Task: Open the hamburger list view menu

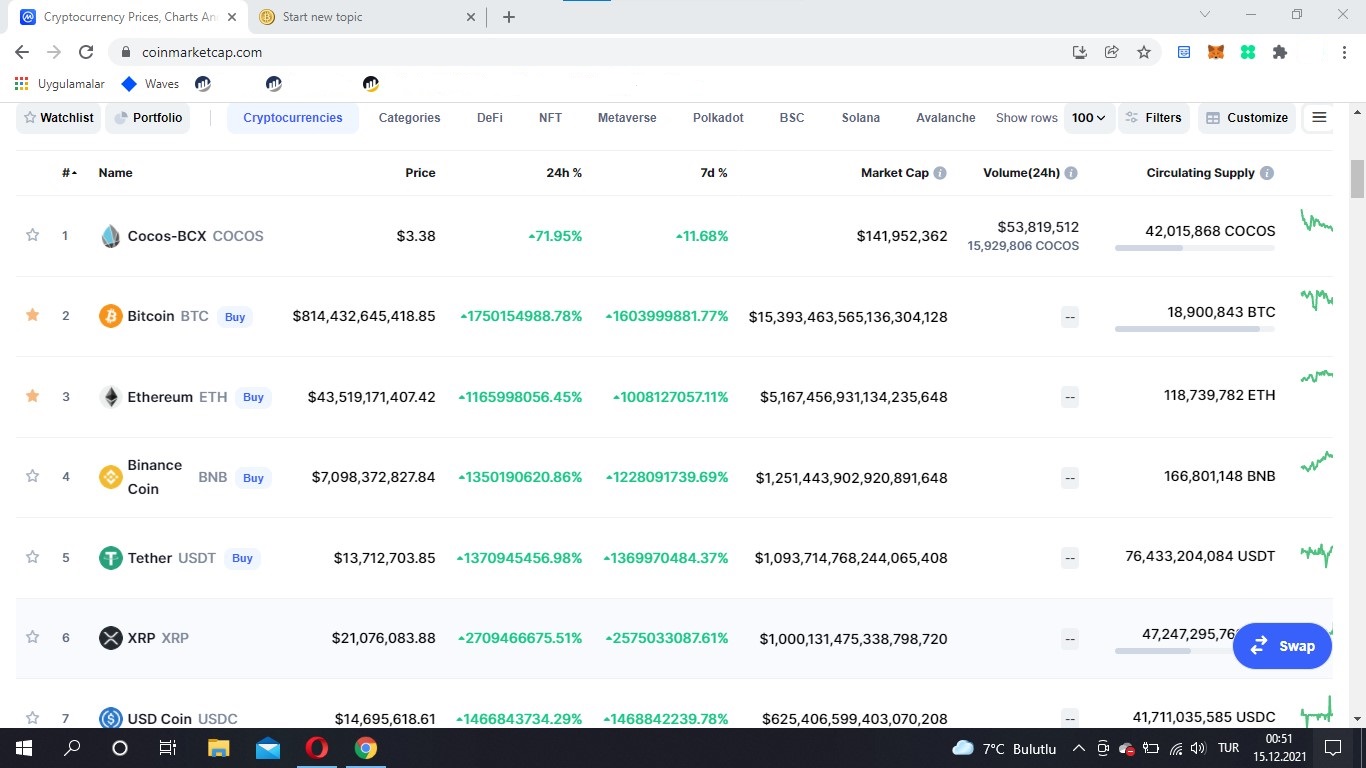Action: (x=1319, y=118)
